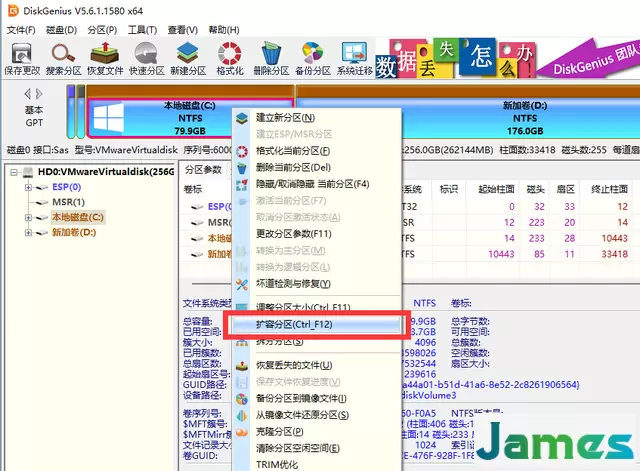The image size is (640, 471).
Task: Select 清除分区空闲空间(E) menu entry
Action: click(x=316, y=449)
